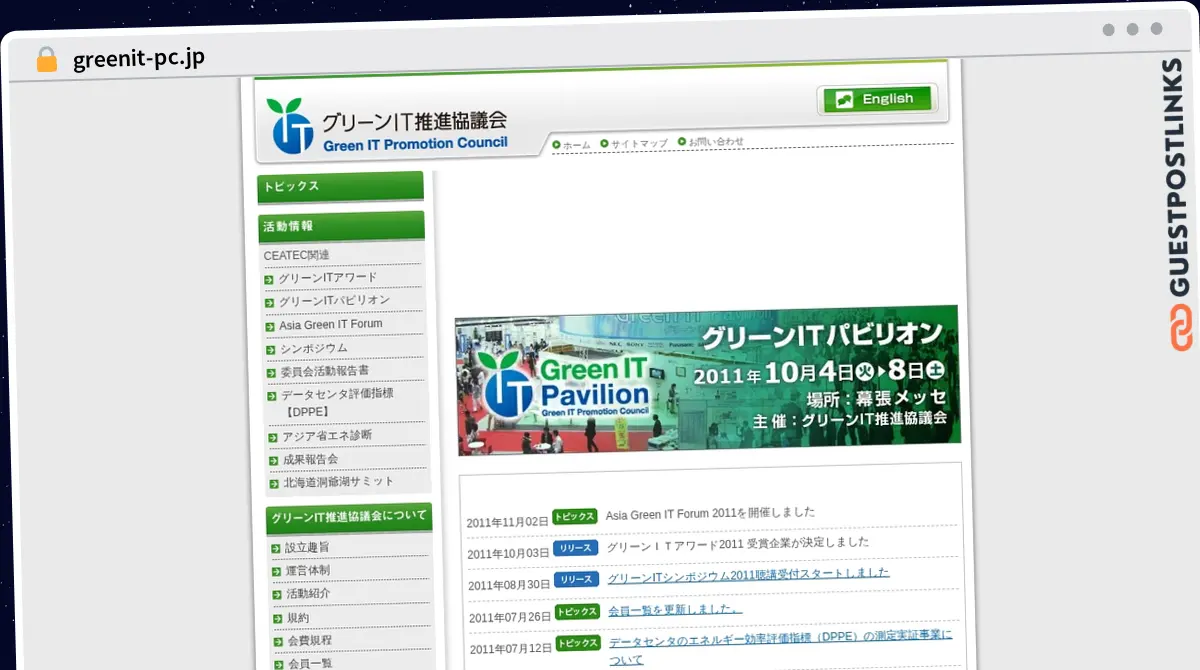Image resolution: width=1200 pixels, height=670 pixels.
Task: Open the 会員一覧を更新しました news link
Action: click(x=675, y=610)
